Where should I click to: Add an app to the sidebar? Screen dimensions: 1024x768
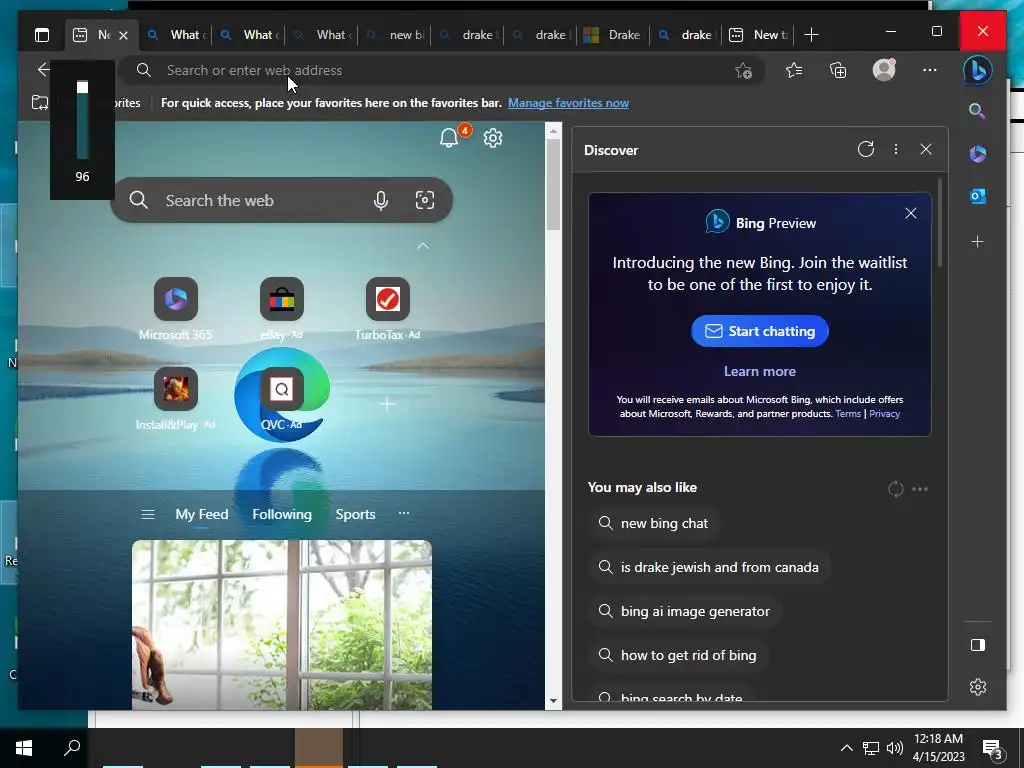(978, 242)
